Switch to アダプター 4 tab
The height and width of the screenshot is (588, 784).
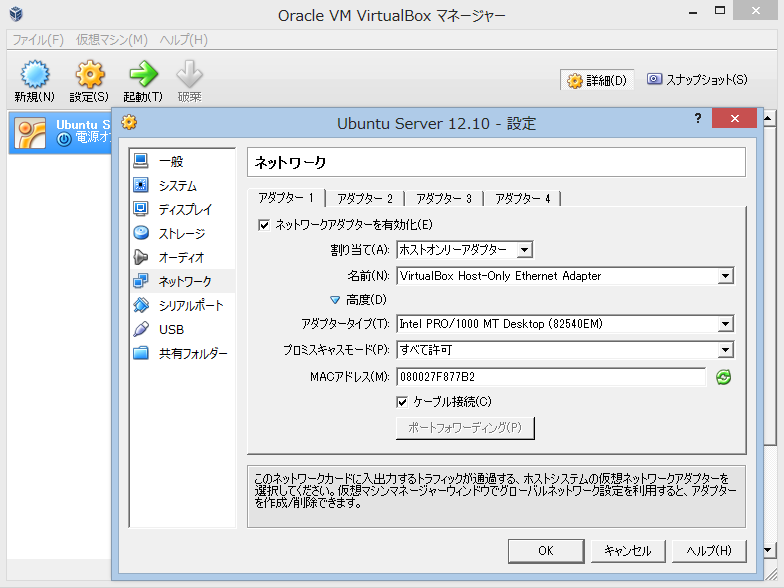(x=522, y=198)
